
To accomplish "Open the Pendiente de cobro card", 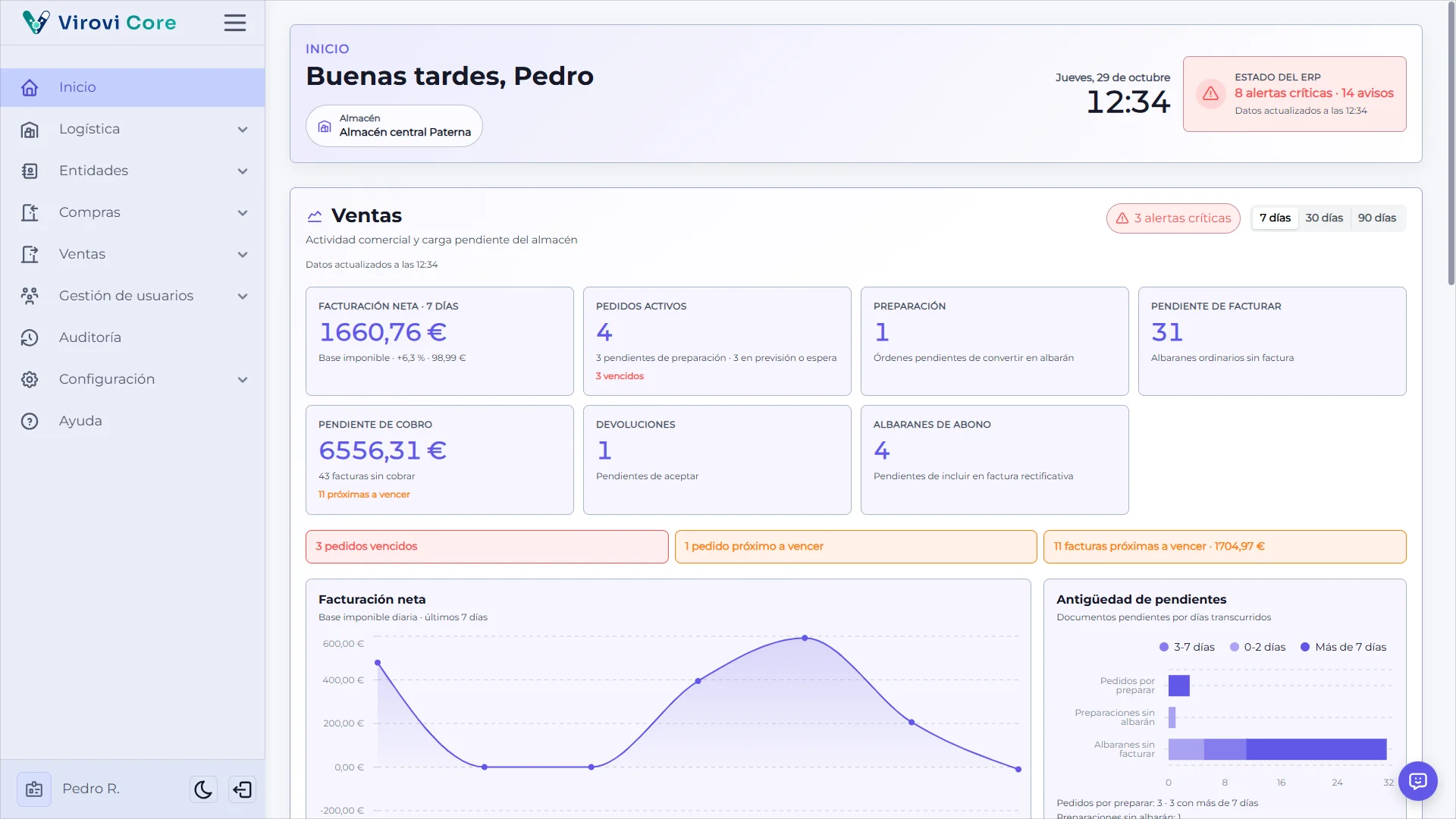I will click(440, 460).
